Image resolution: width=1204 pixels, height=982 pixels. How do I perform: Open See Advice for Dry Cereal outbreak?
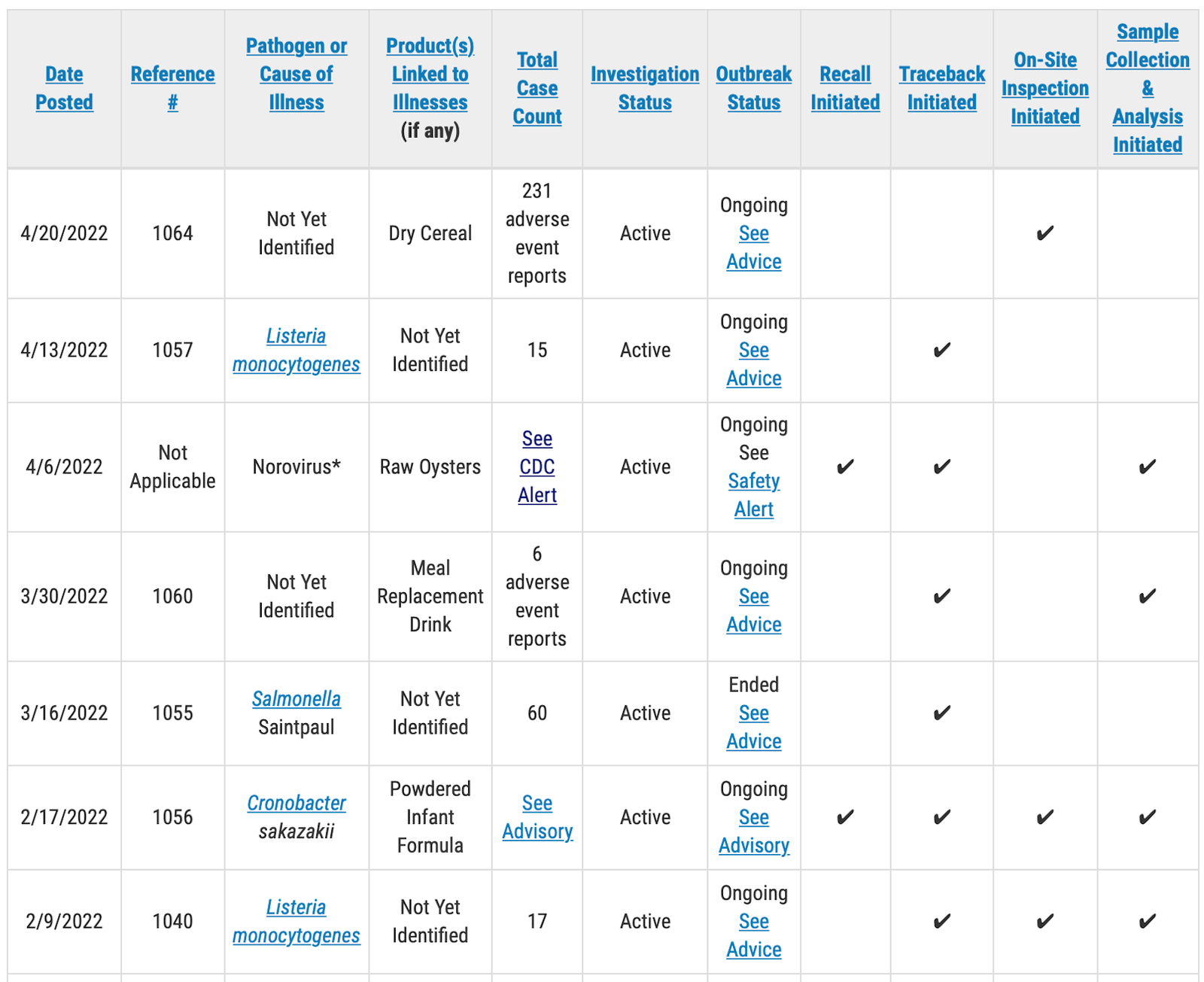pos(753,248)
